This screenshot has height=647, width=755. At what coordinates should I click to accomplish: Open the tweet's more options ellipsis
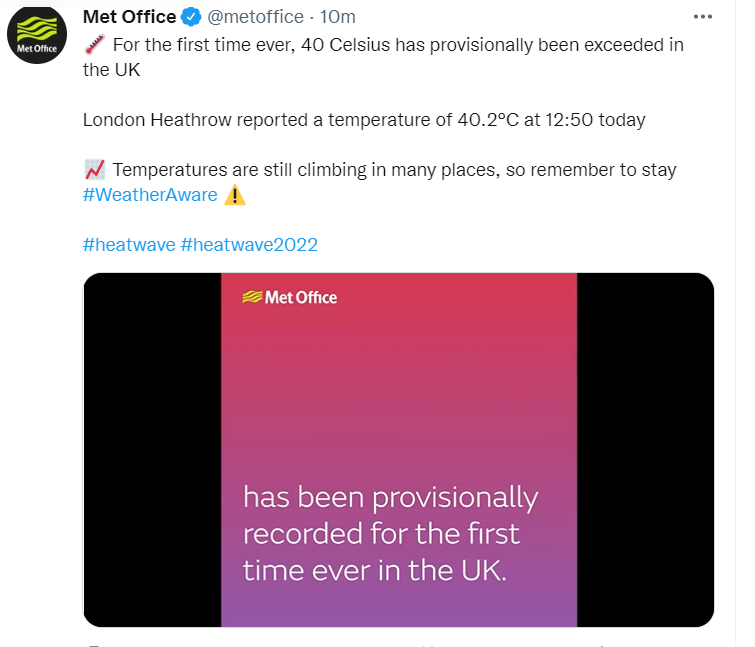(703, 17)
